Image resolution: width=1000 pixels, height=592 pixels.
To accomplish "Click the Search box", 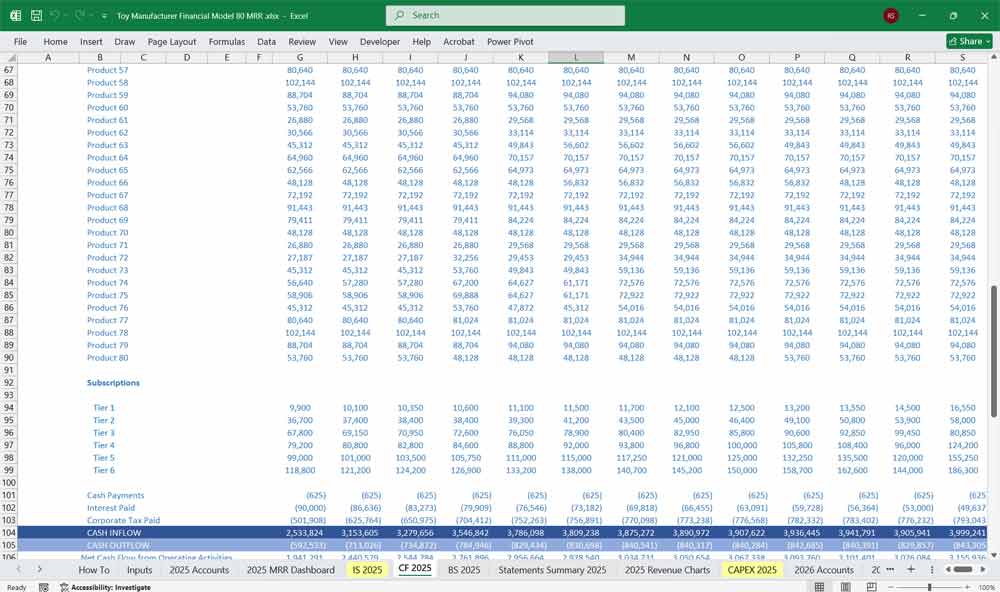I will 505,15.
